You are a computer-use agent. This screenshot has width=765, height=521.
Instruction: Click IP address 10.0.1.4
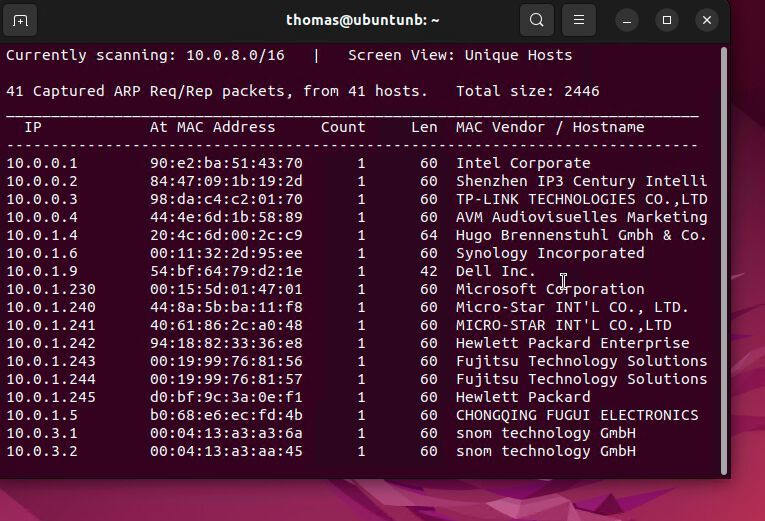pos(41,235)
